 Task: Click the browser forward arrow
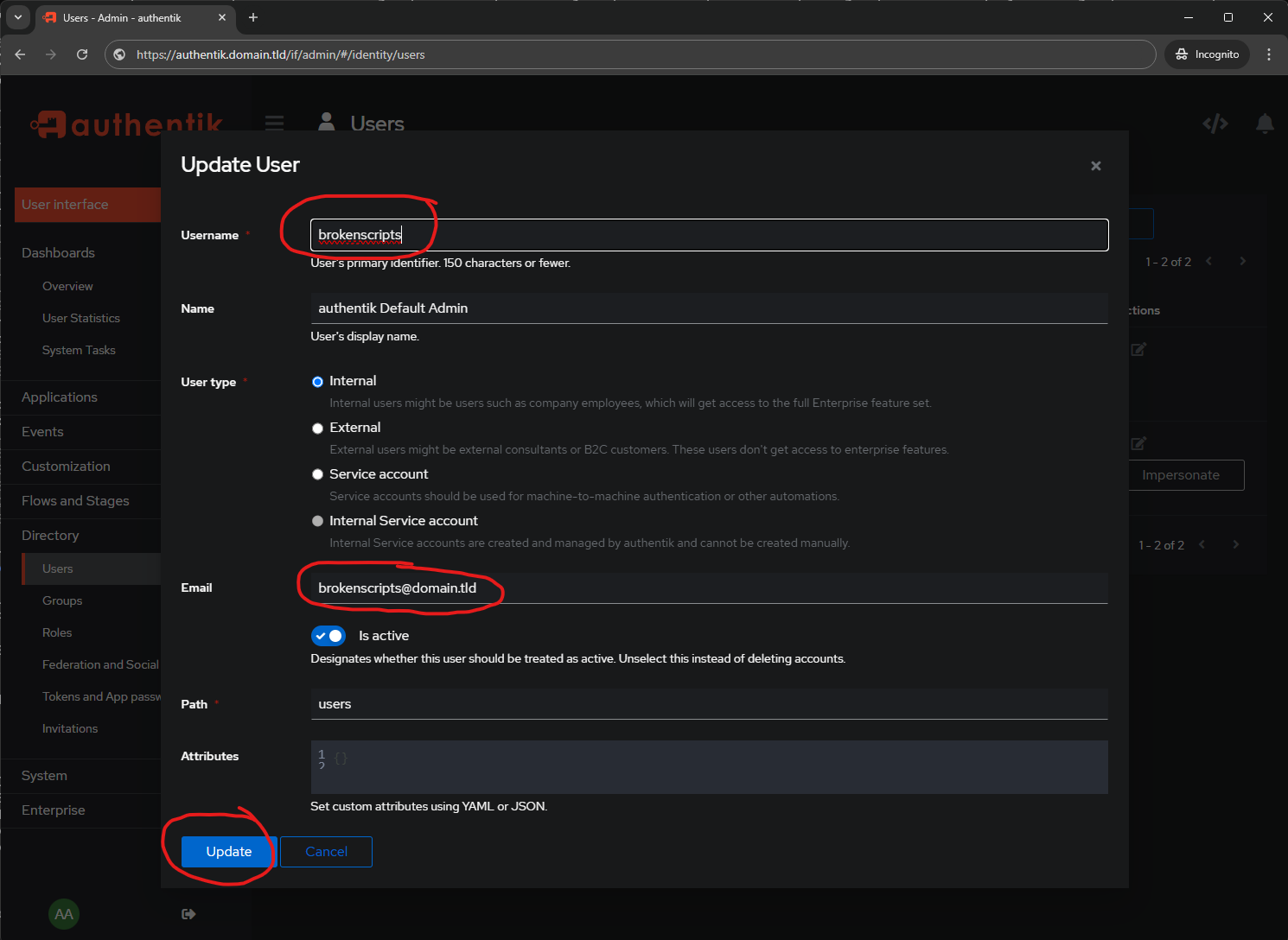[51, 54]
